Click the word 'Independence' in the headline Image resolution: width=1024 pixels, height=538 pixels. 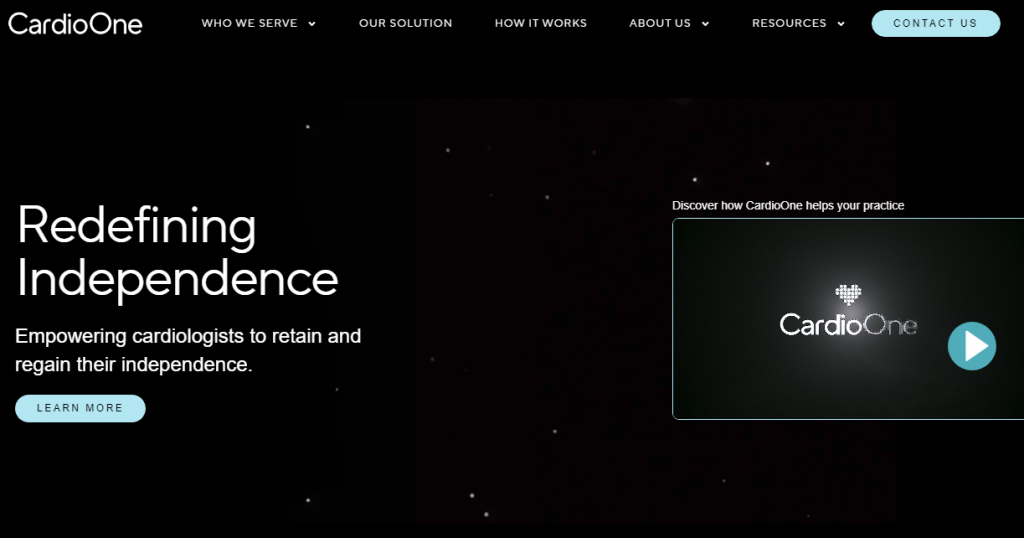178,278
